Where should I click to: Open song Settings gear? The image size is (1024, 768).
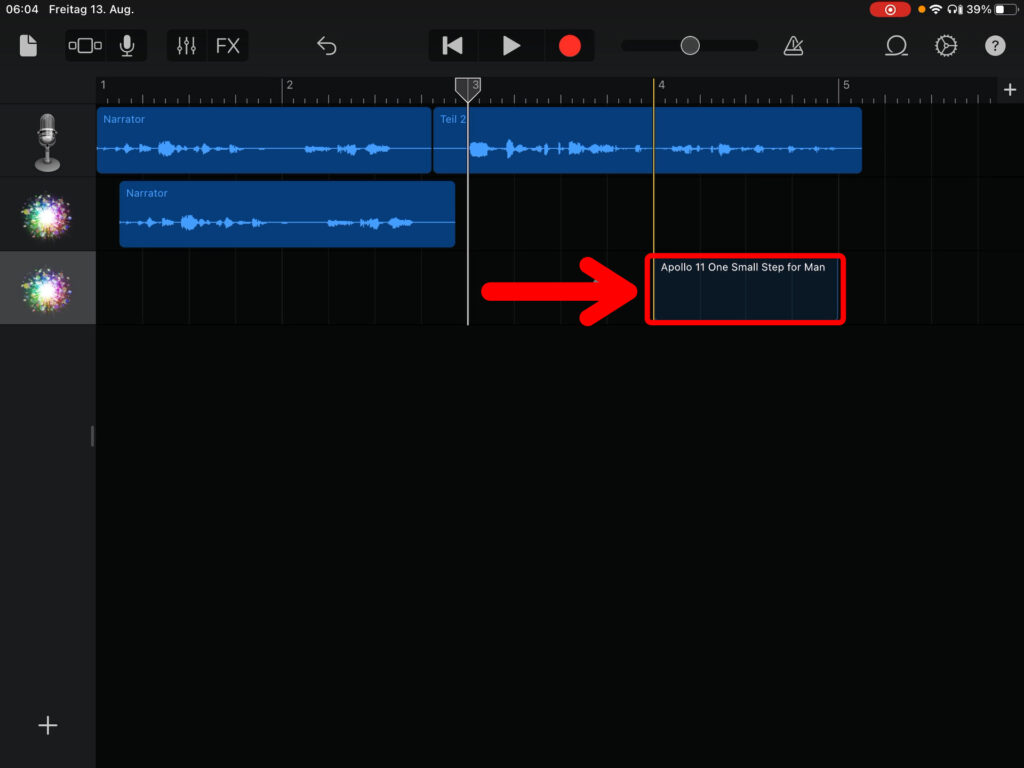point(945,46)
